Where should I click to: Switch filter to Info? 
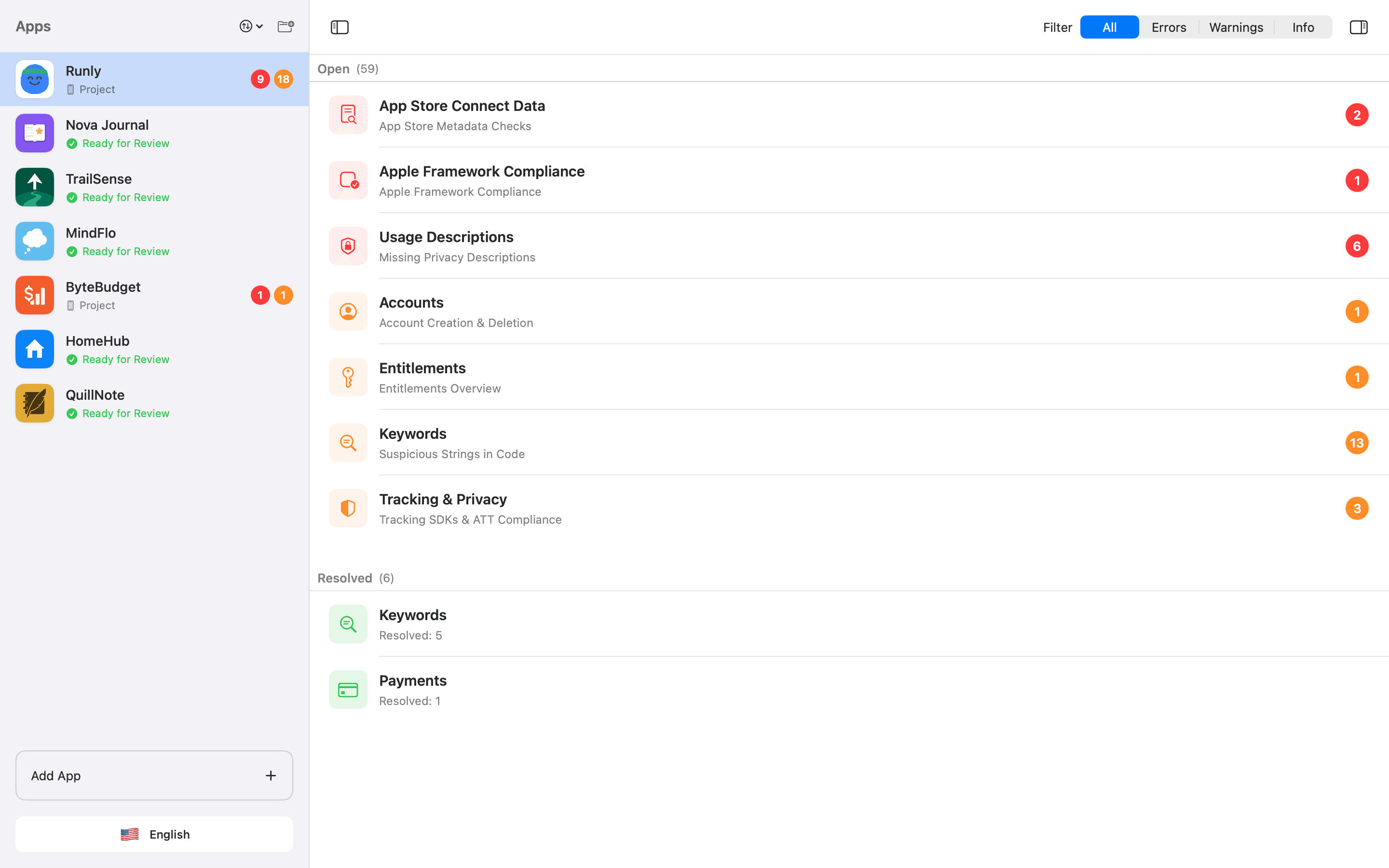coord(1302,27)
